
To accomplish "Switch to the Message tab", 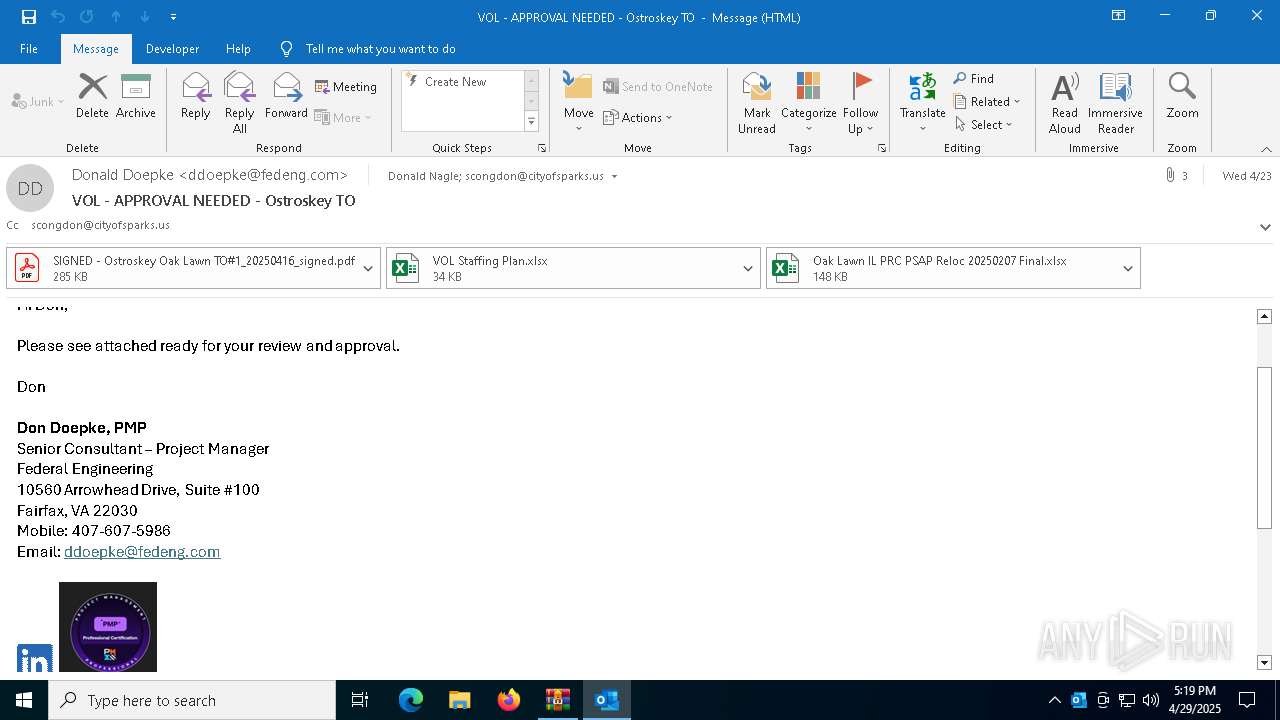I will click(96, 49).
